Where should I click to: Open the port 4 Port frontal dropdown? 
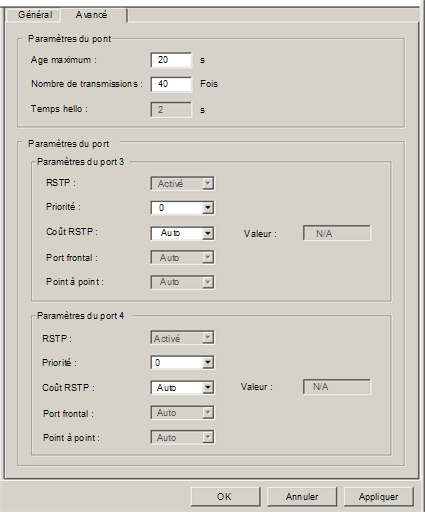[182, 413]
